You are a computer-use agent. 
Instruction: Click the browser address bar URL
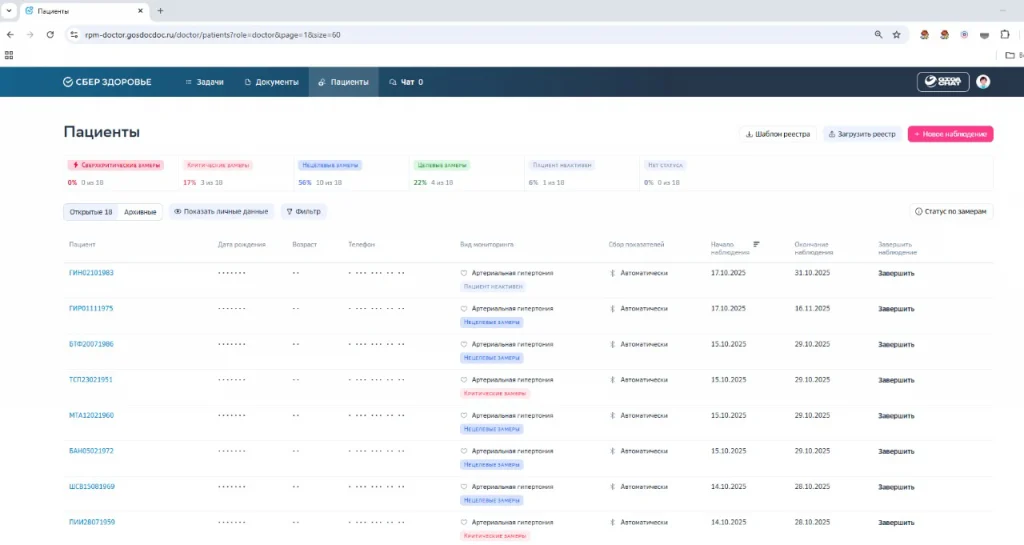[x=400, y=34]
